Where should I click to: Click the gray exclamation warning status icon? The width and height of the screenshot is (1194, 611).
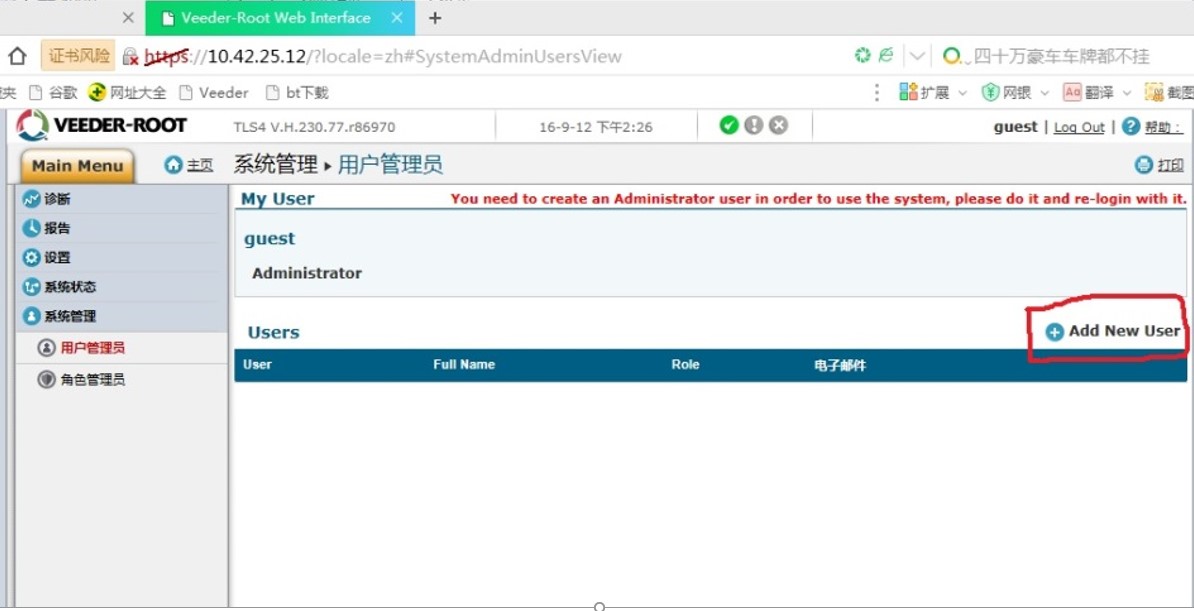[x=754, y=125]
